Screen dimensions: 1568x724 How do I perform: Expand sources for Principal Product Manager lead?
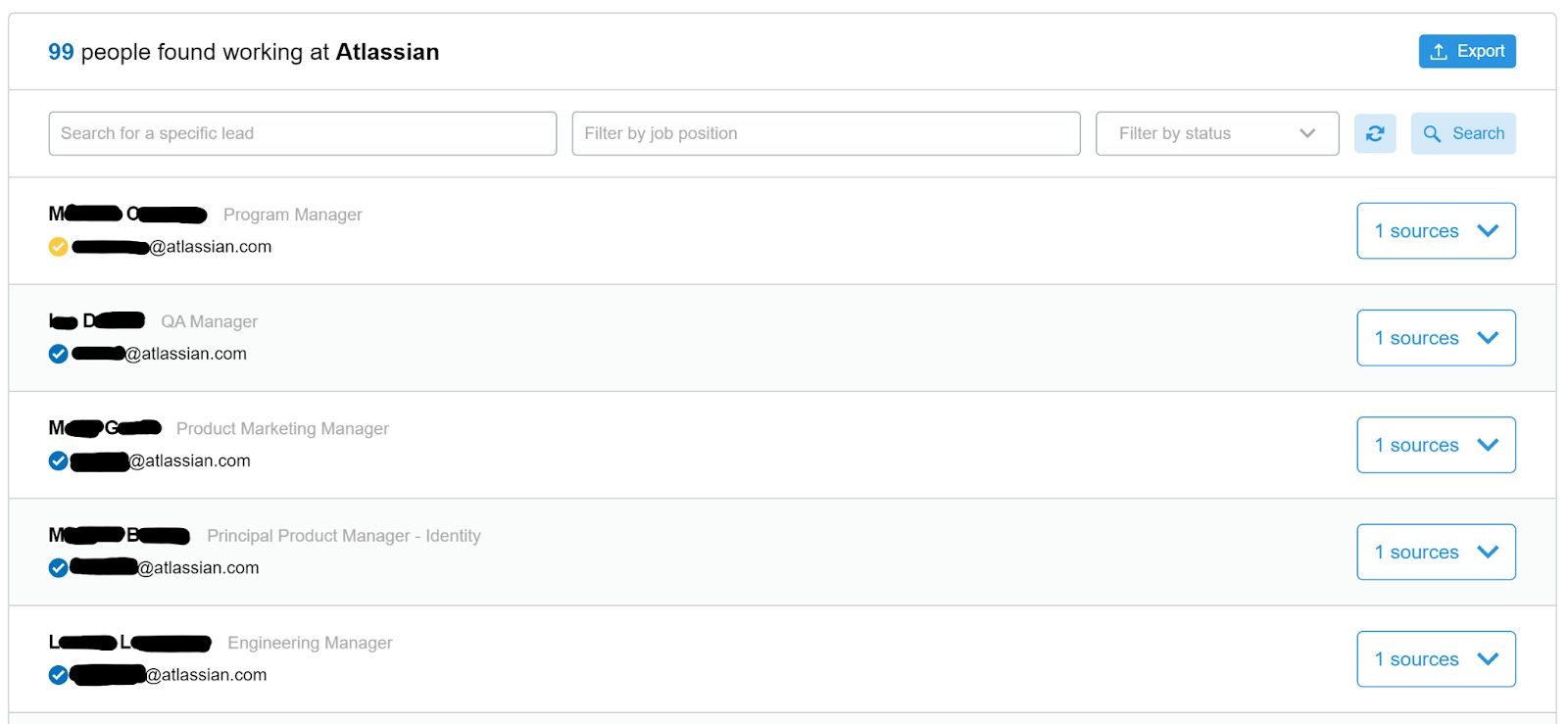(1435, 553)
